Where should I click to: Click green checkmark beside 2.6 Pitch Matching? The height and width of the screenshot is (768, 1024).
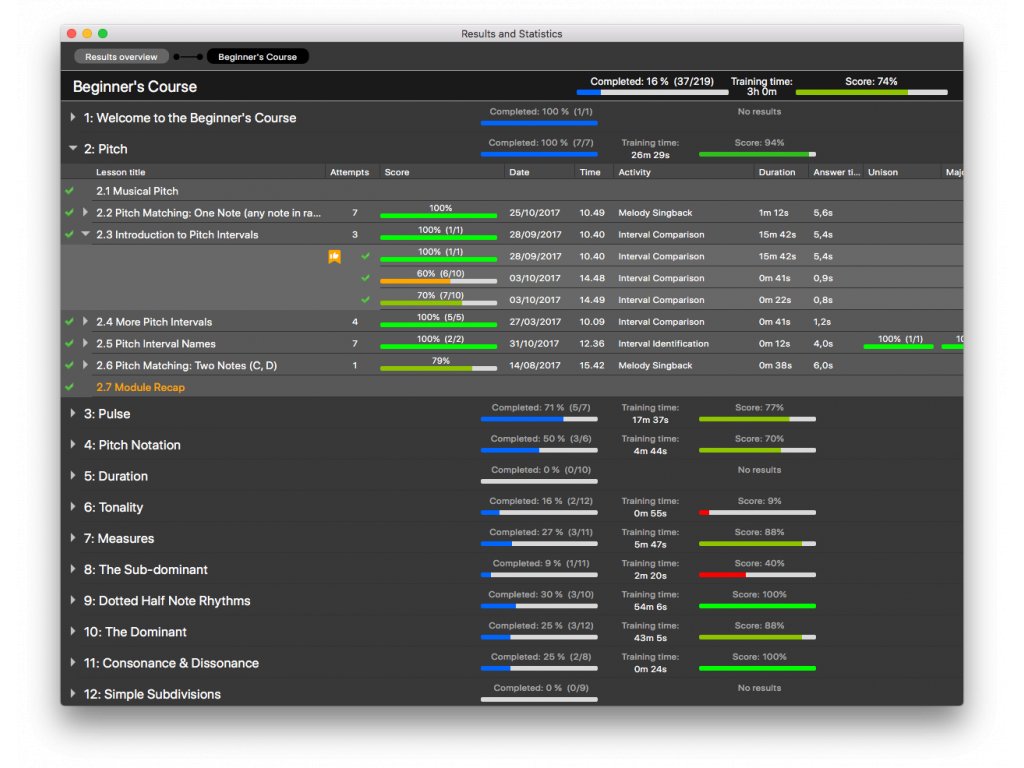[69, 366]
